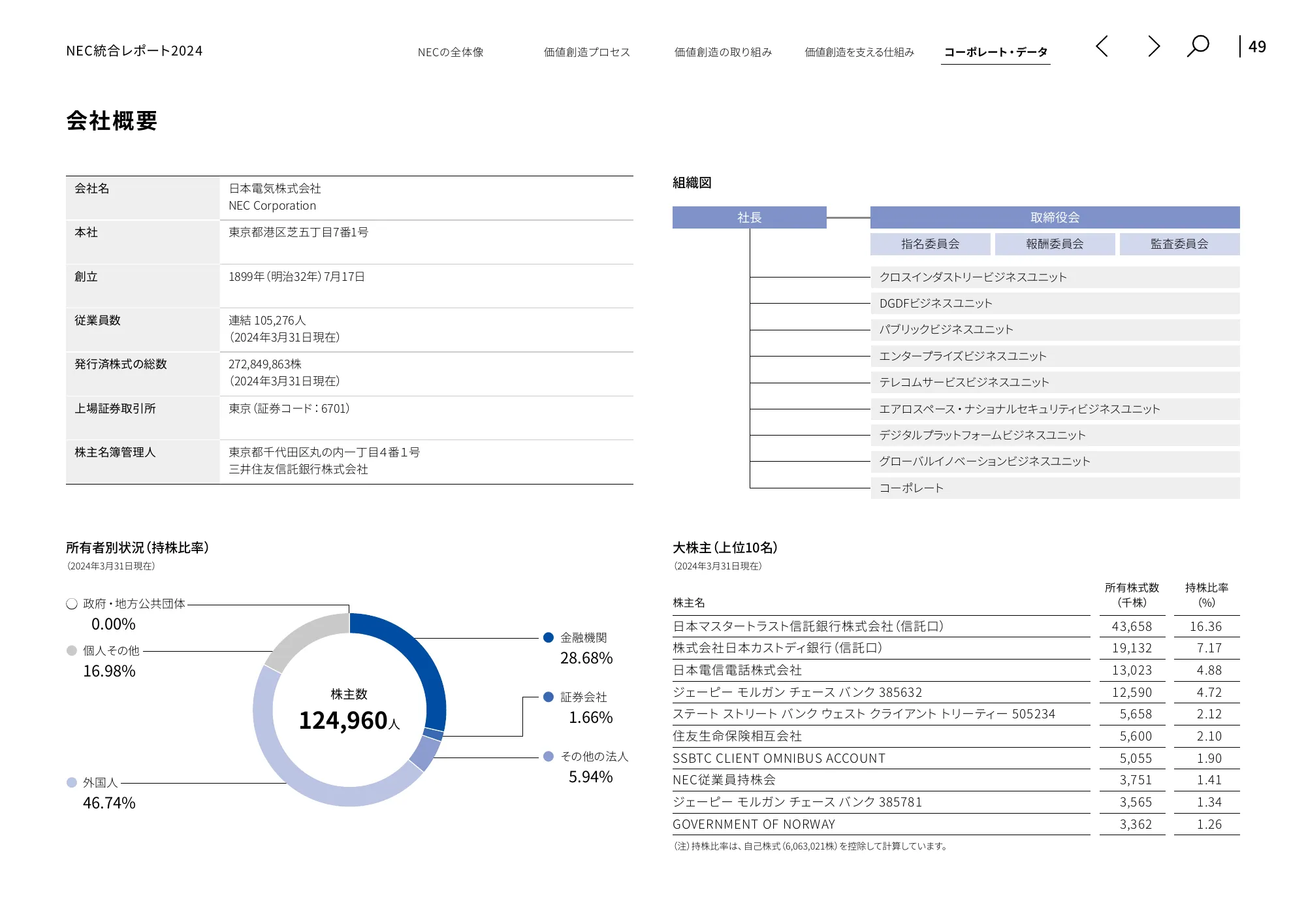Click テレコムサービスビジネスユニット row
This screenshot has width=1306, height=924.
(1055, 383)
